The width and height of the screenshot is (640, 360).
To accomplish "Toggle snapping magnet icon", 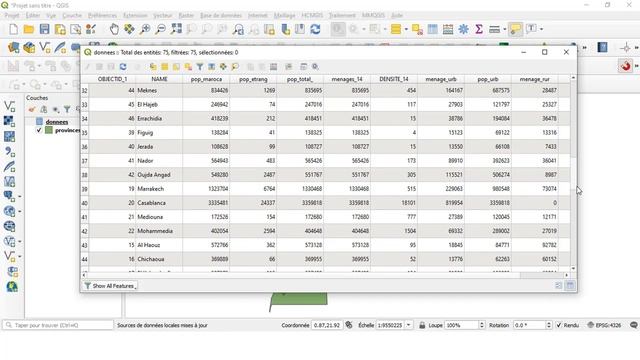I will coord(625,66).
